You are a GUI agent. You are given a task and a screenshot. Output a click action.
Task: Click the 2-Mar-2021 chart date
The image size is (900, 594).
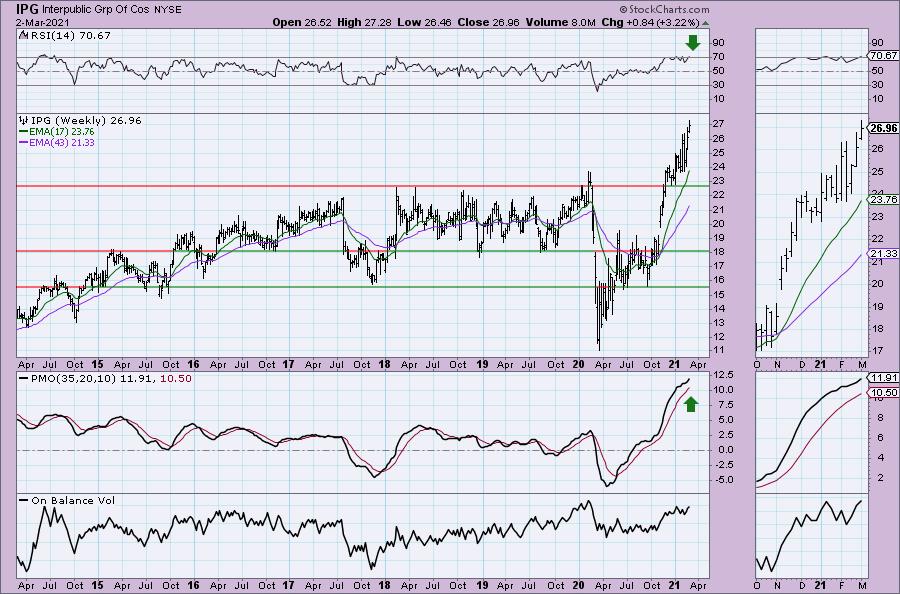click(x=44, y=23)
